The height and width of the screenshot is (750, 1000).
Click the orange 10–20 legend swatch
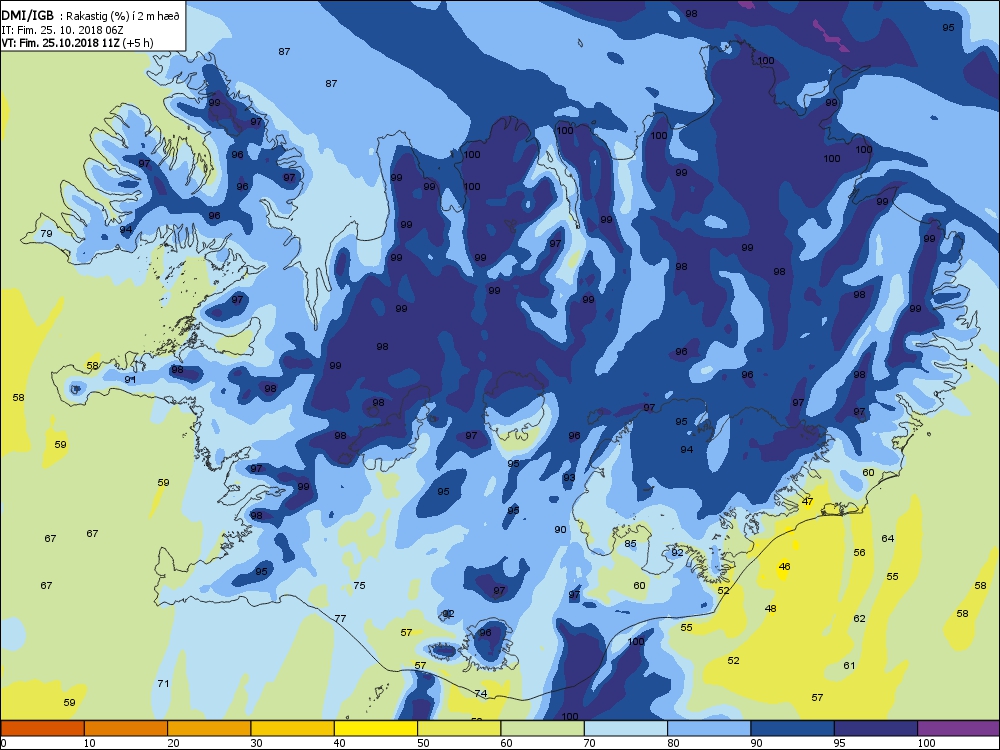126,728
